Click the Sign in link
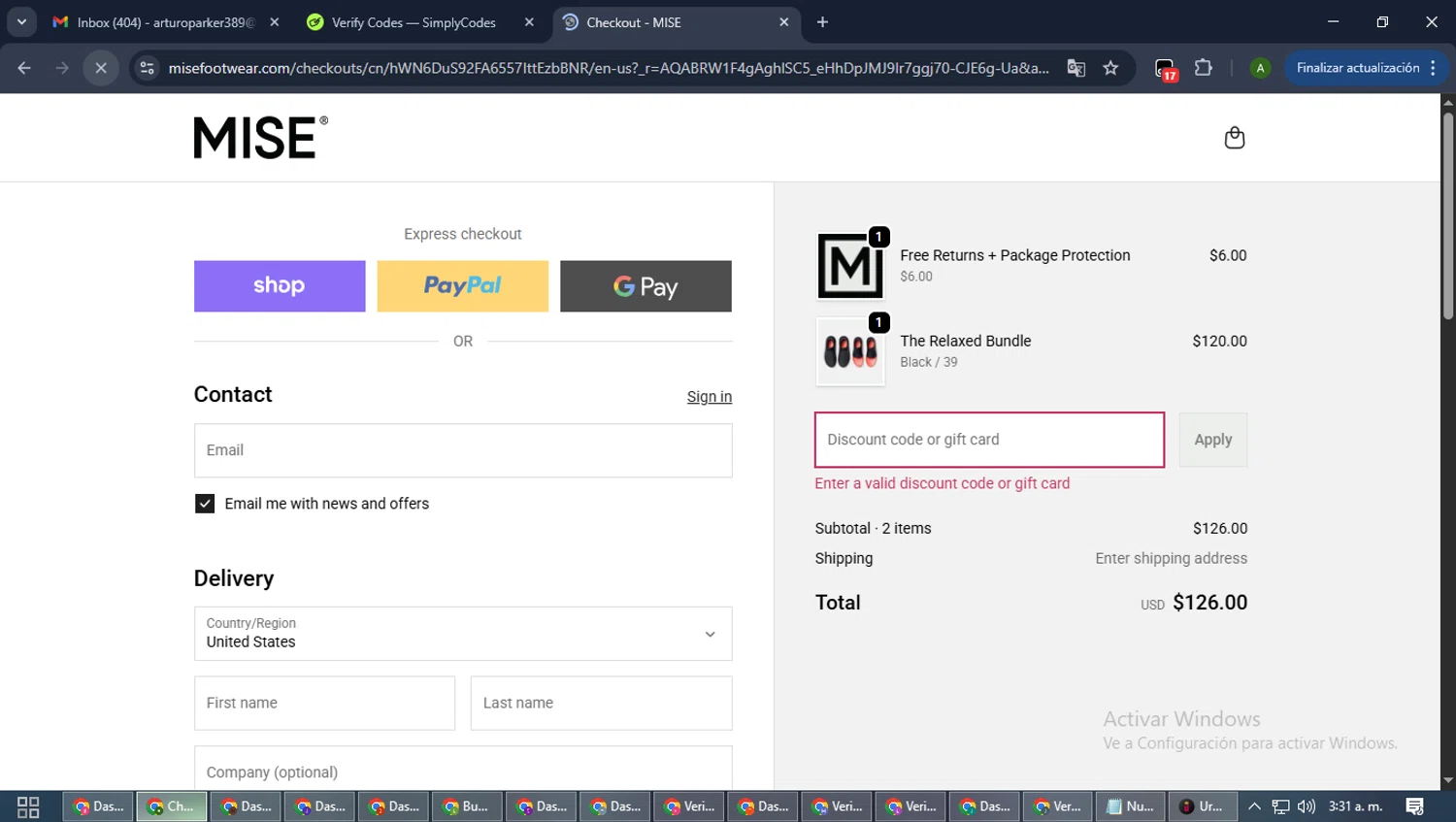This screenshot has height=822, width=1456. (x=710, y=397)
